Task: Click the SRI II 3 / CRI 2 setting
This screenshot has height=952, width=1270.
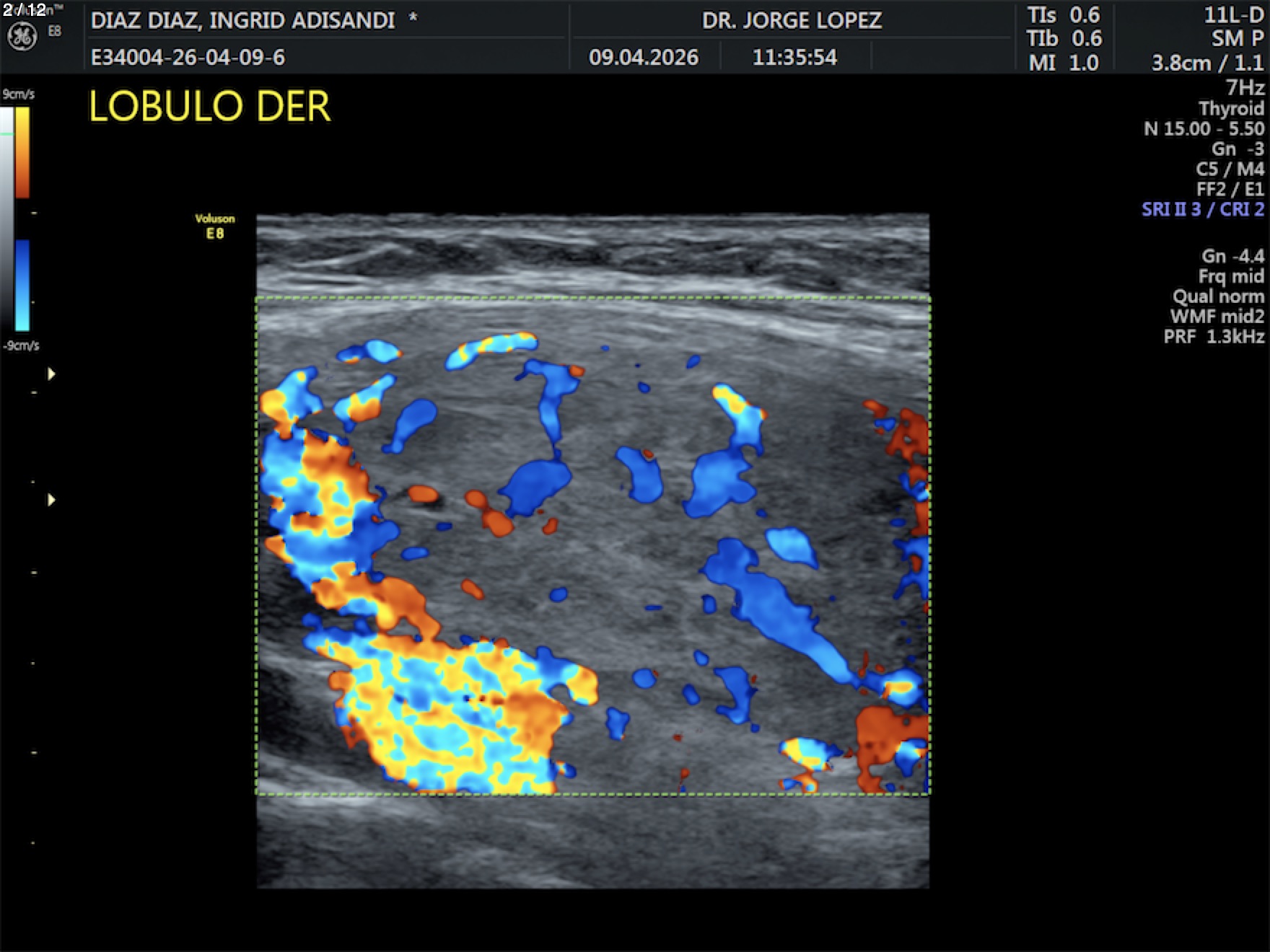Action: point(1202,209)
